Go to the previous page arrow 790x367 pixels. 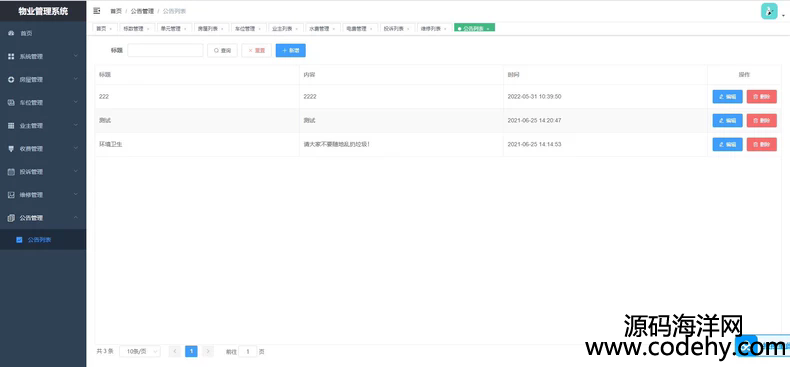175,351
